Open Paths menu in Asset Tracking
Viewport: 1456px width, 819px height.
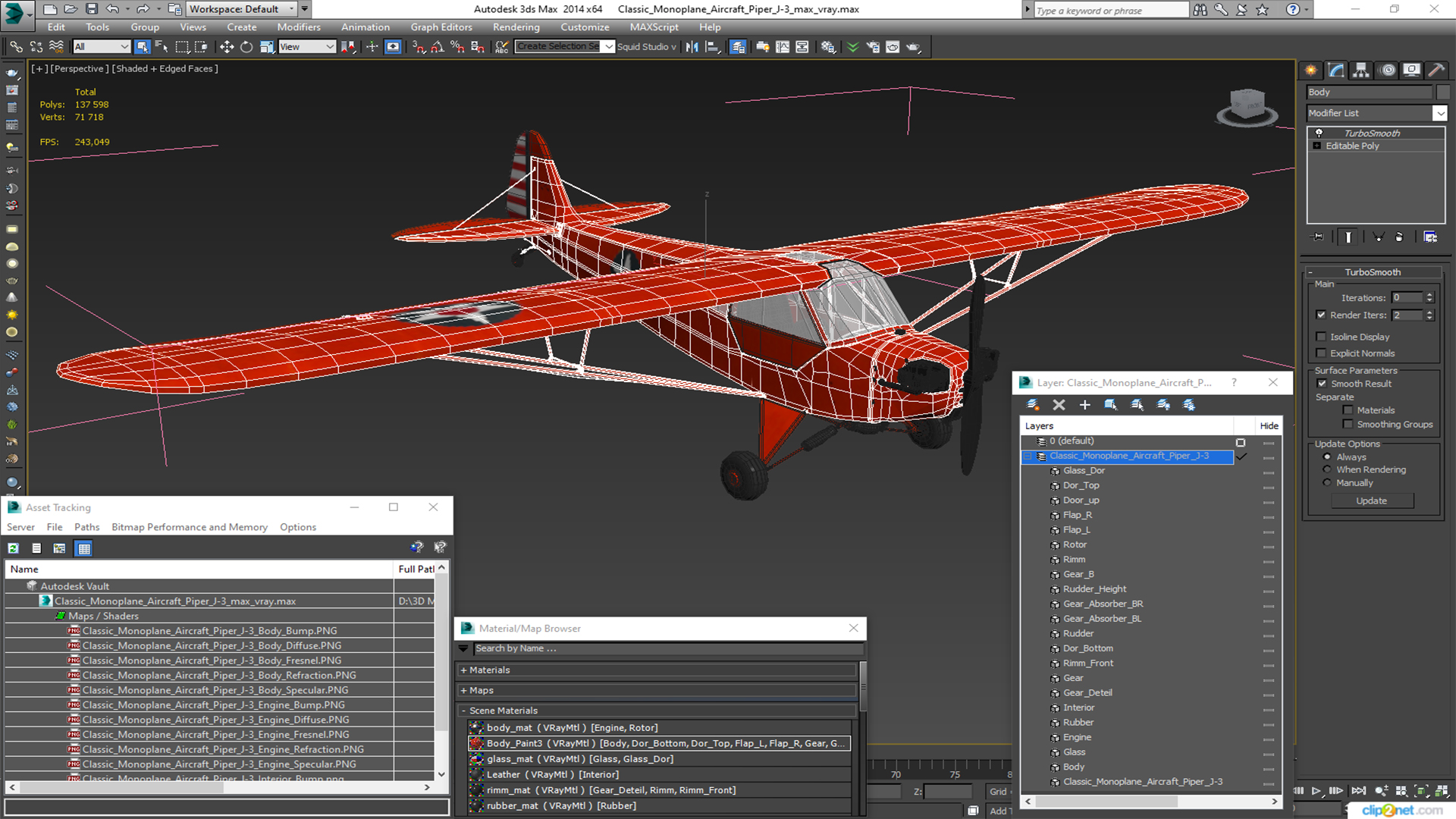[87, 527]
